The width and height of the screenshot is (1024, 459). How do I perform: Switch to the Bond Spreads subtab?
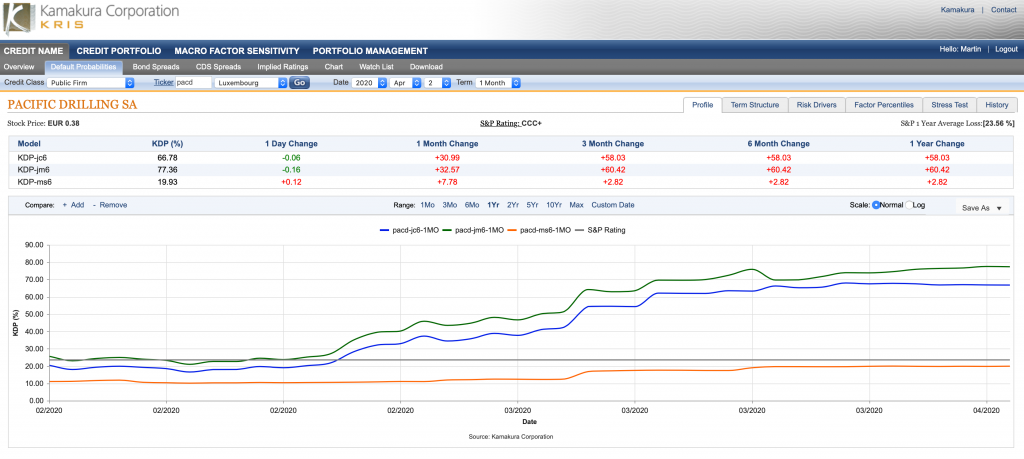click(x=155, y=67)
